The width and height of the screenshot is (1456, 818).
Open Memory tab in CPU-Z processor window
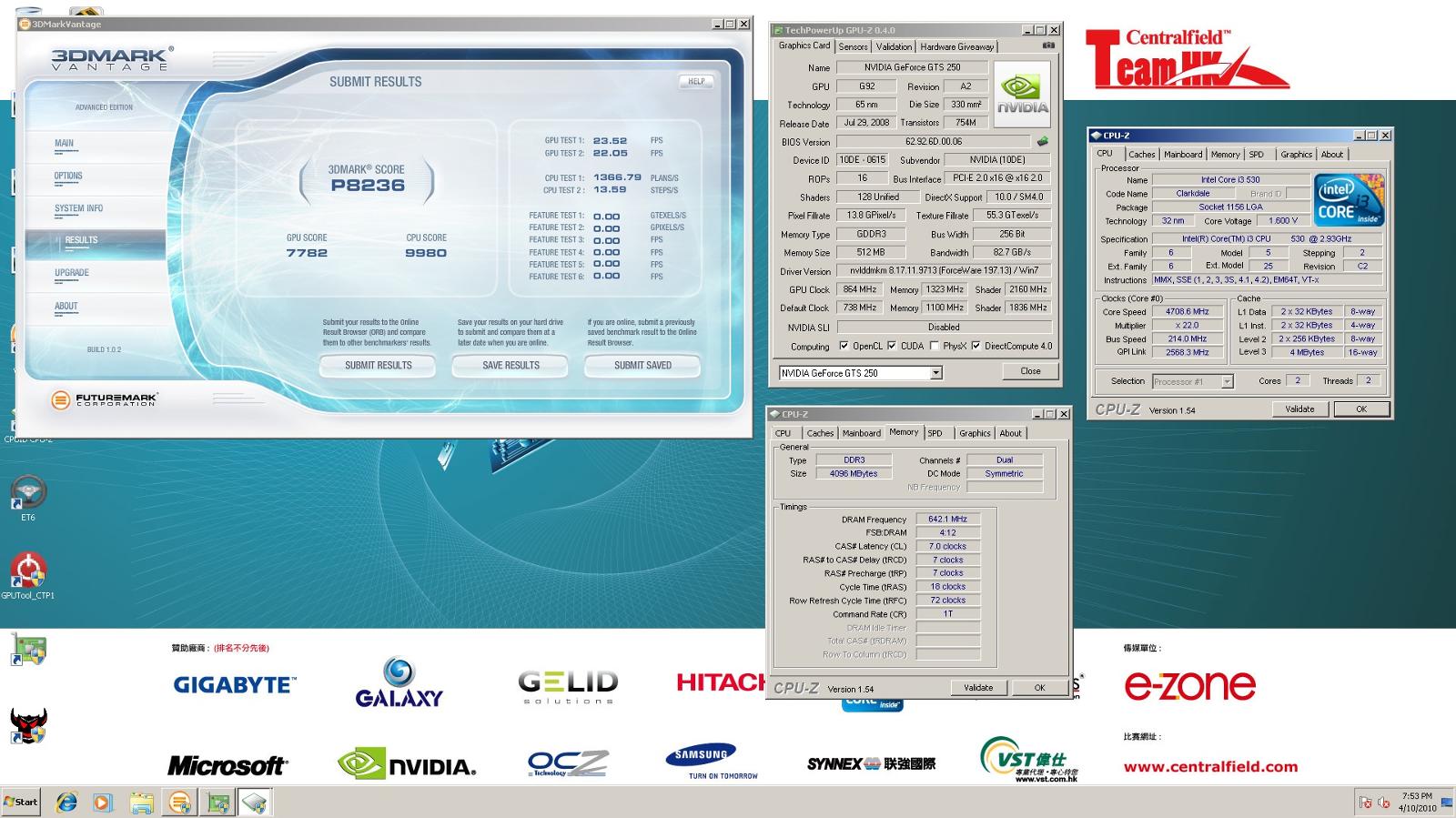click(x=1225, y=155)
